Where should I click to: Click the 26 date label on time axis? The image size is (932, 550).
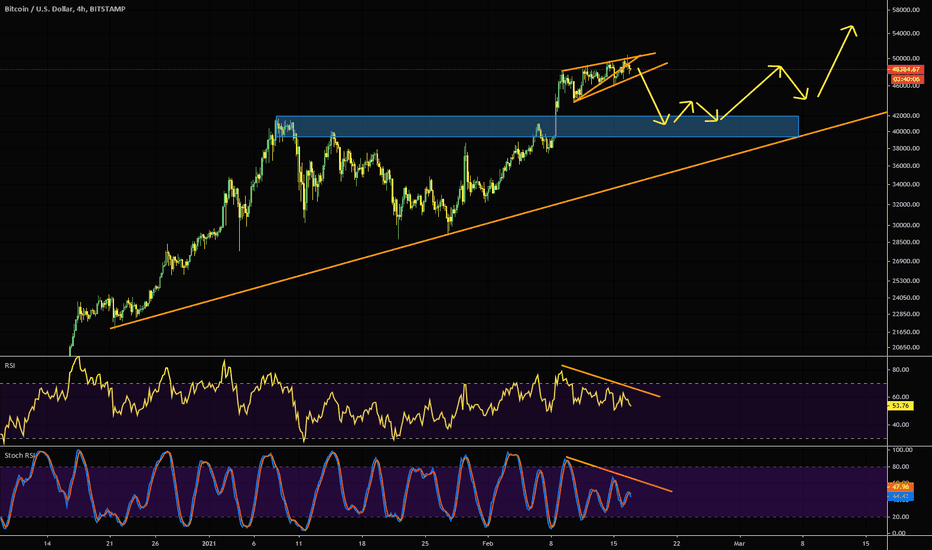click(x=155, y=543)
